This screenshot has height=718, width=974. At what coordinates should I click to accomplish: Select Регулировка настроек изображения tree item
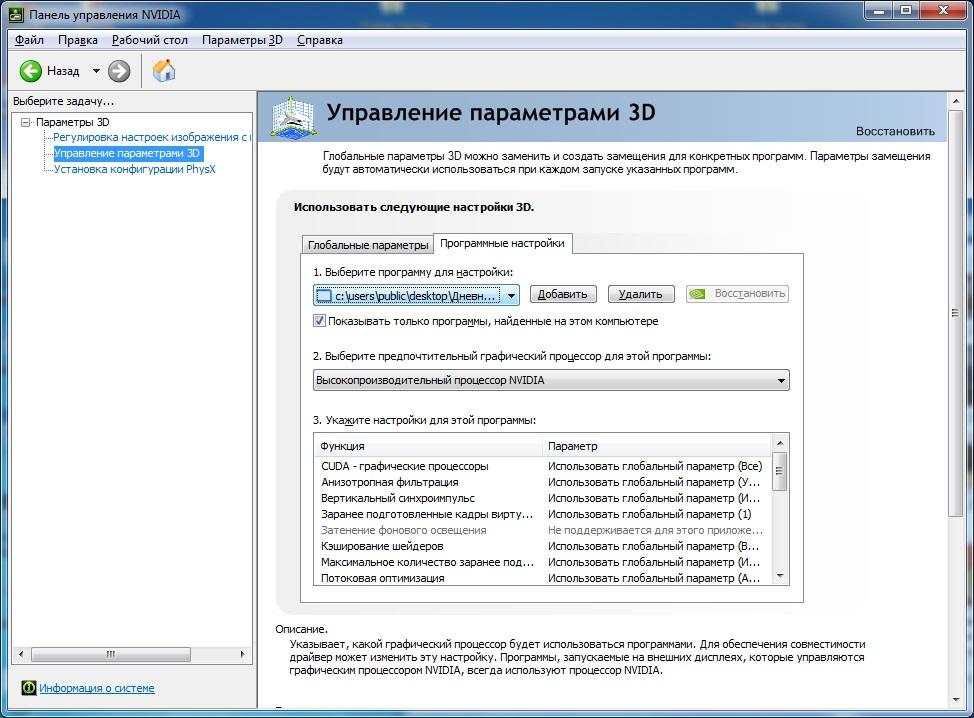[x=151, y=137]
